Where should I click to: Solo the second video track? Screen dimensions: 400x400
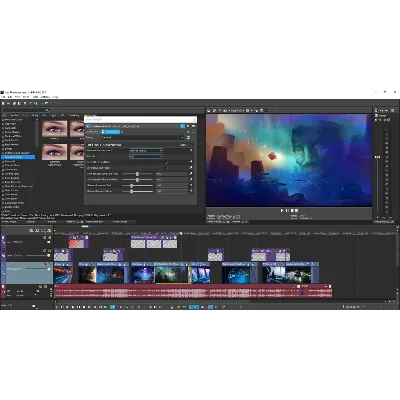pyautogui.click(x=49, y=250)
